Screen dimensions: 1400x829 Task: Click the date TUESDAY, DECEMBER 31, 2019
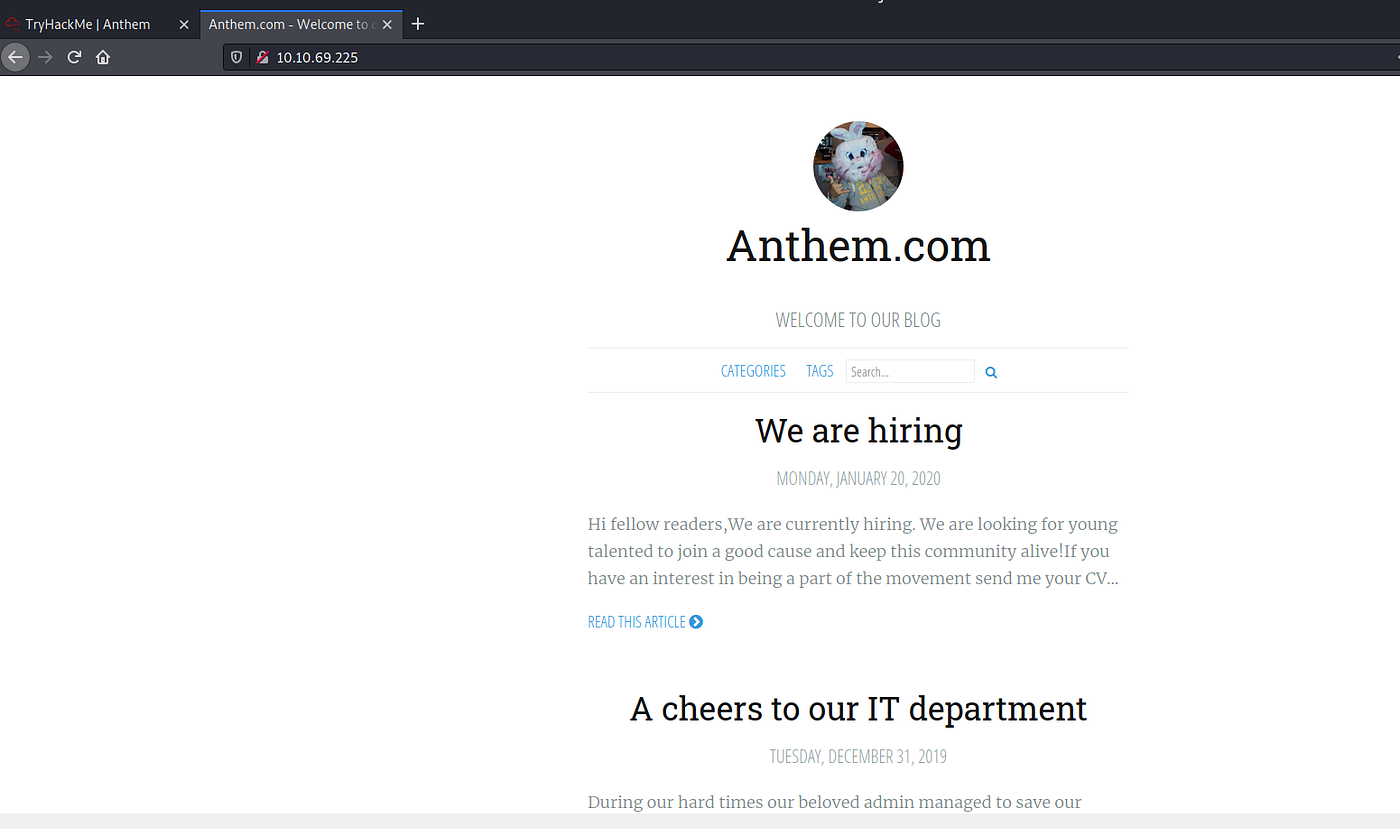(x=858, y=757)
